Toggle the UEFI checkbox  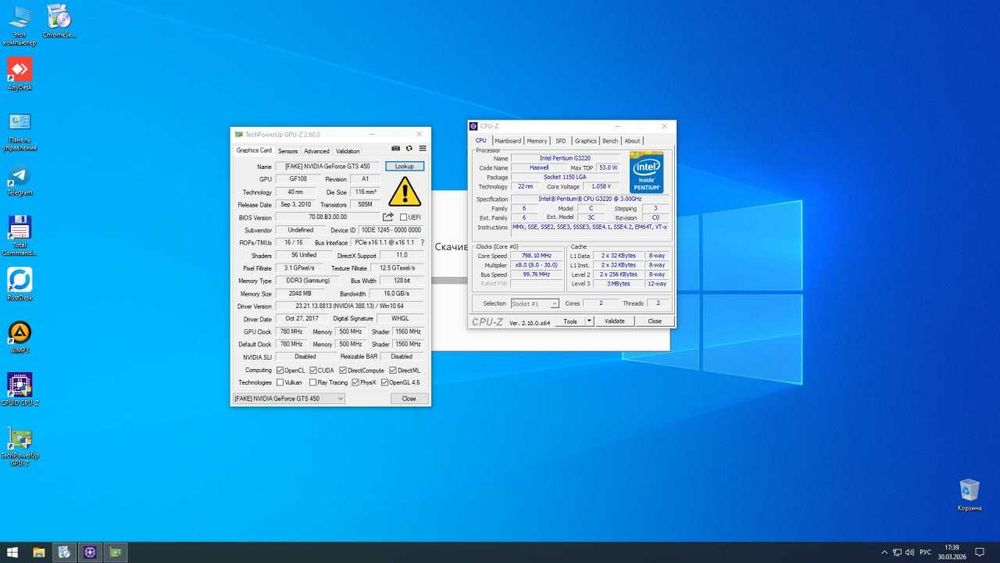403,217
